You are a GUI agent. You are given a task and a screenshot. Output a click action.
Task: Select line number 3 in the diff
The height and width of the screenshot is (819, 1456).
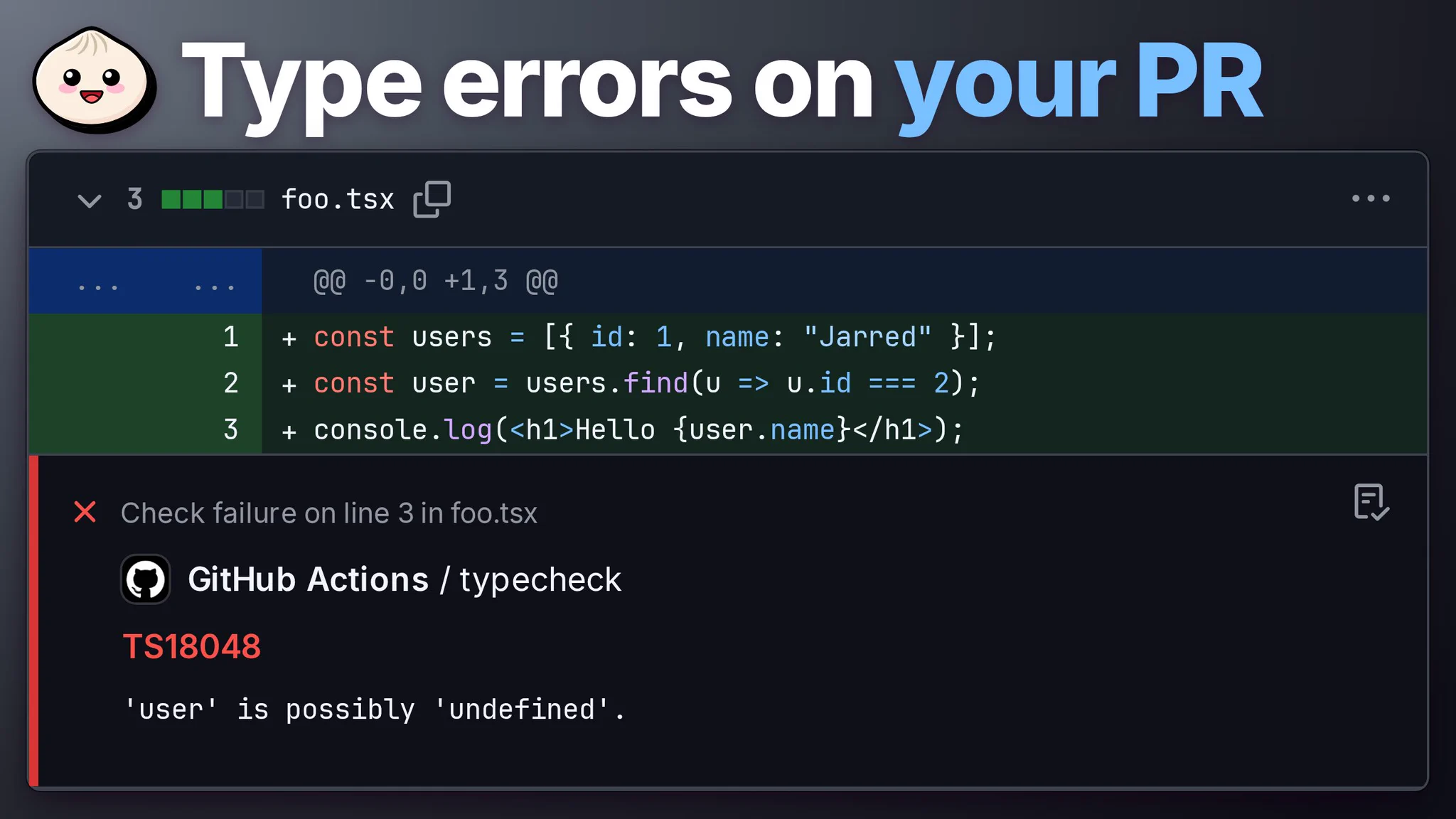pos(231,429)
